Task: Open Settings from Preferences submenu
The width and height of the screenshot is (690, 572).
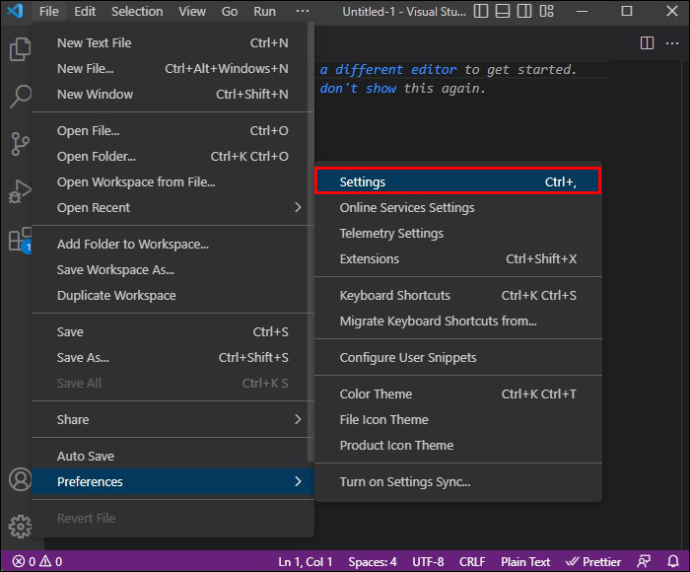Action: (x=458, y=182)
